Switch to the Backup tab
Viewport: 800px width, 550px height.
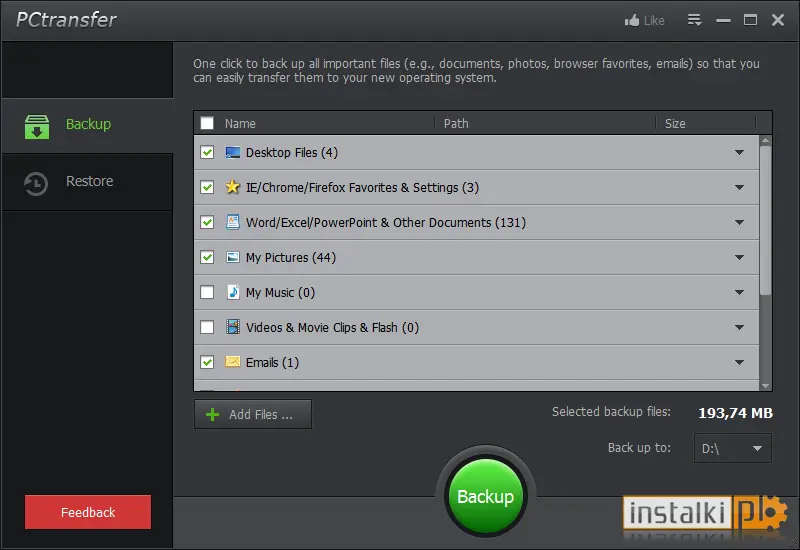point(87,126)
